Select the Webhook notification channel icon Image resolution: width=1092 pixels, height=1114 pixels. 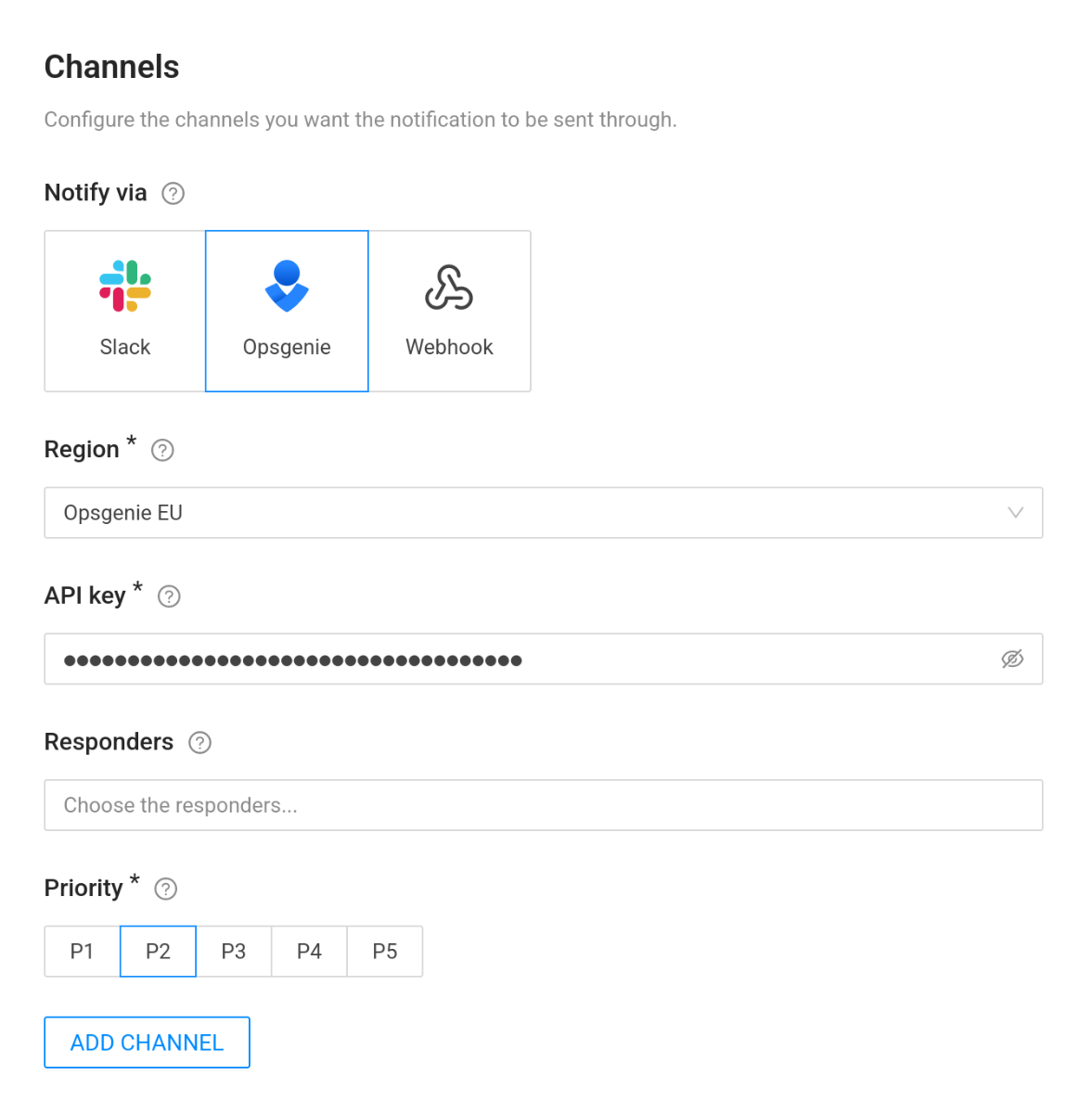[x=449, y=286]
